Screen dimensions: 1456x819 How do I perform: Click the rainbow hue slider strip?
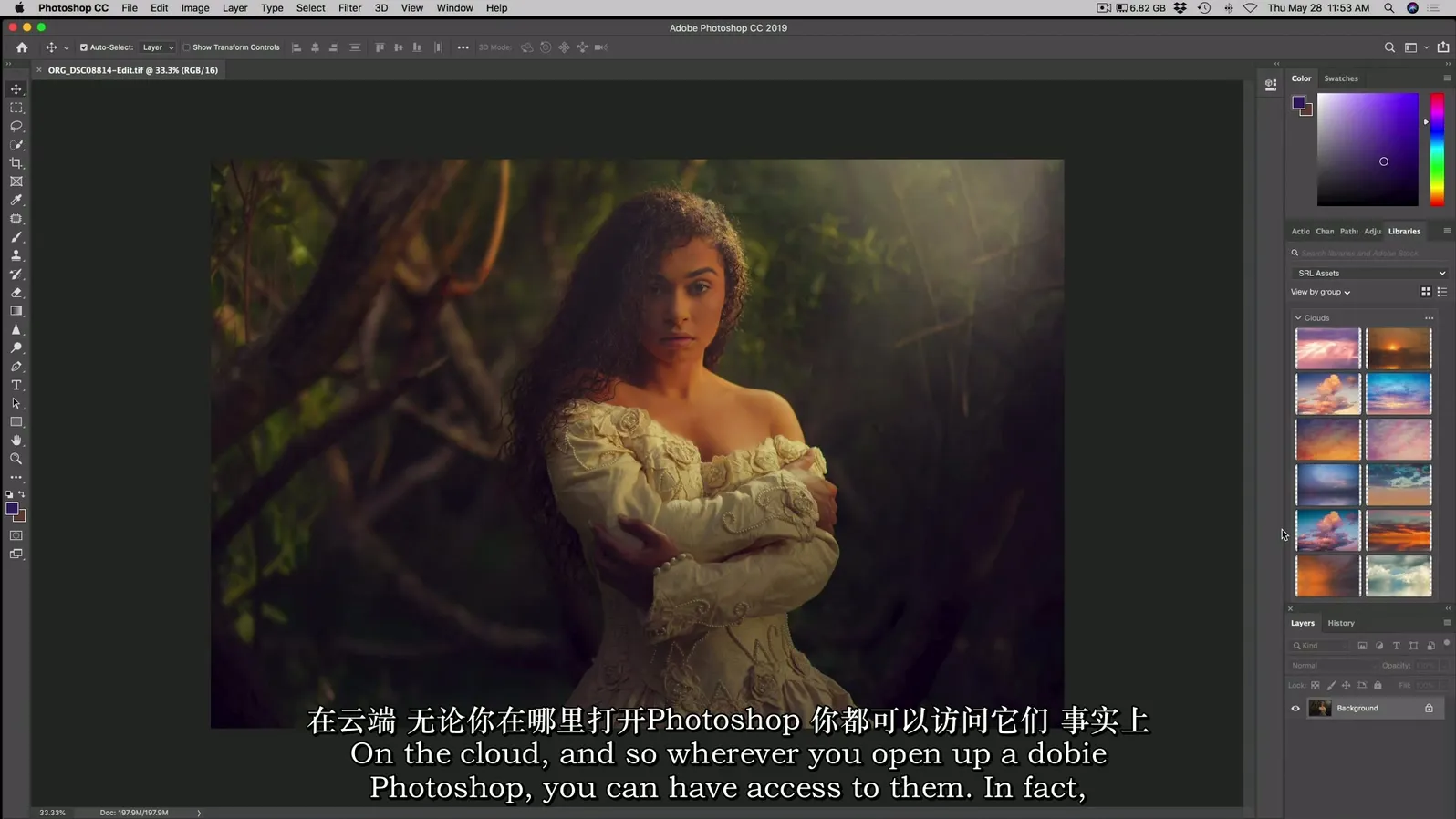[1437, 150]
